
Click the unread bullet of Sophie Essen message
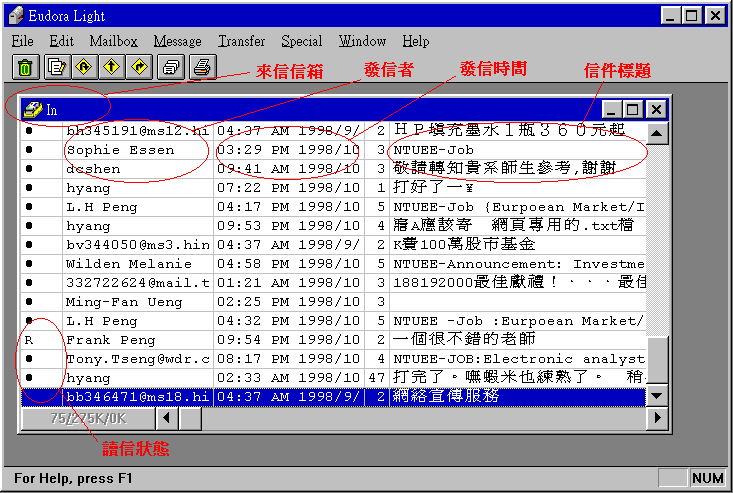[x=29, y=150]
